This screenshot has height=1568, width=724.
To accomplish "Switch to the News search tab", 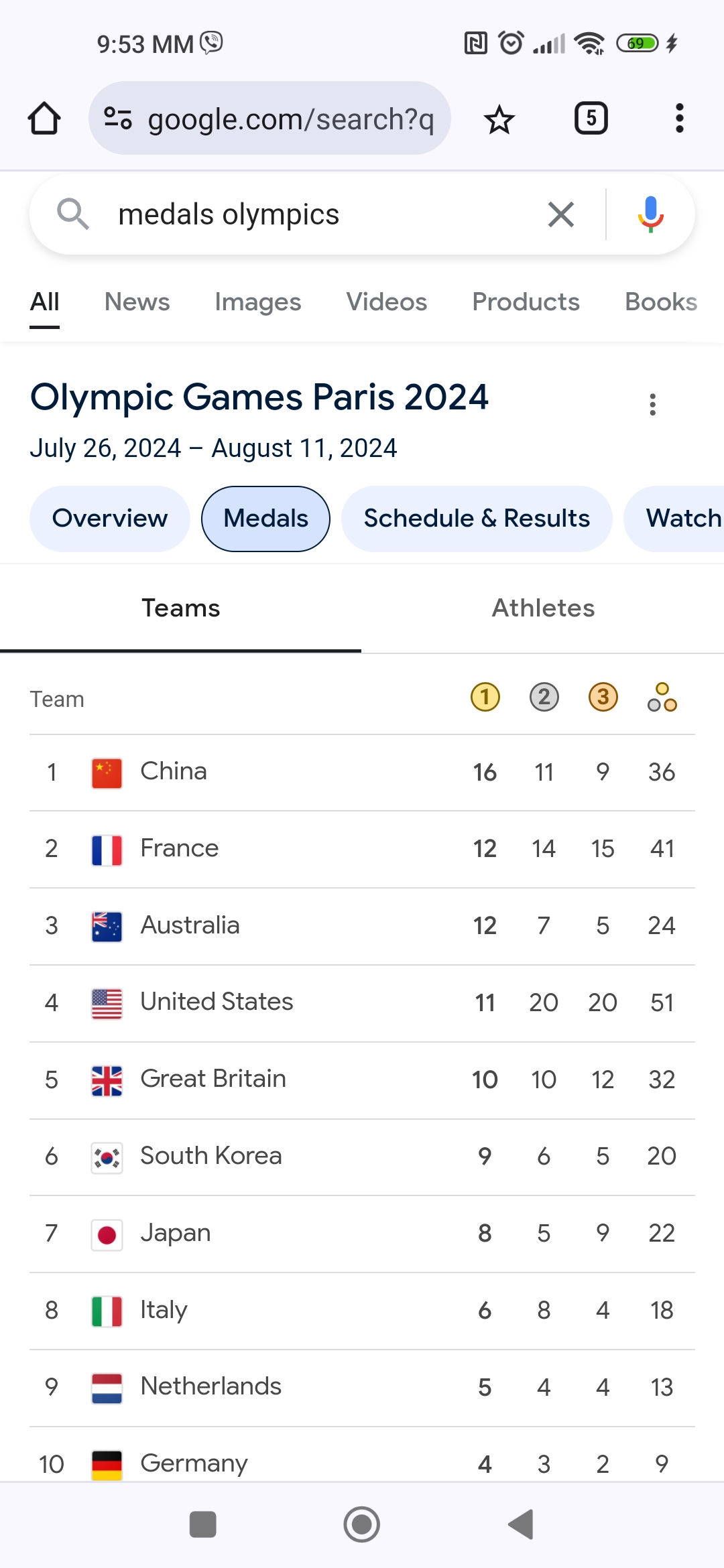I will (137, 302).
